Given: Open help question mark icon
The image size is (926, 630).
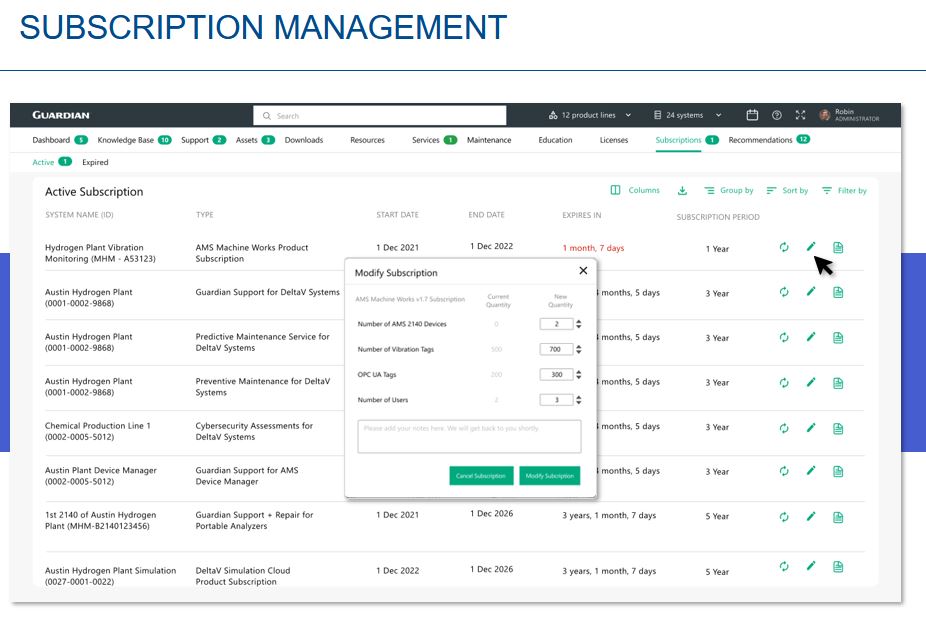Looking at the screenshot, I should [x=777, y=115].
